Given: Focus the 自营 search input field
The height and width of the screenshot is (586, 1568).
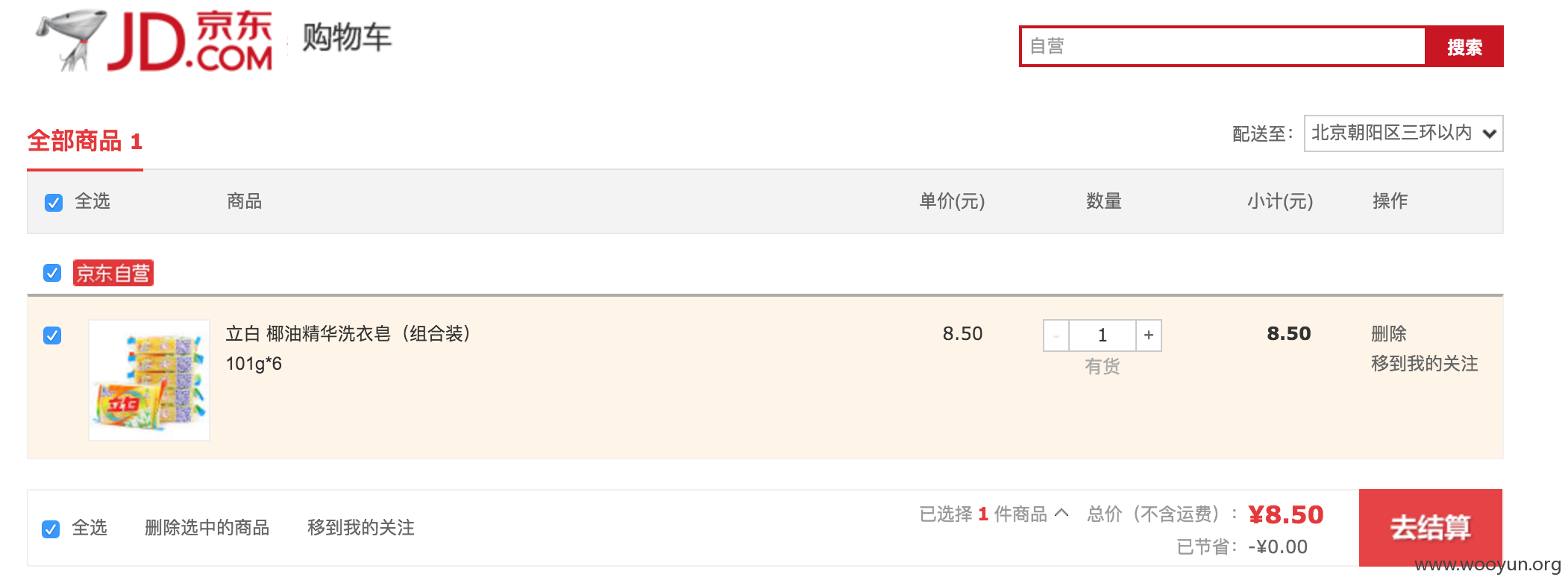Looking at the screenshot, I should point(1223,46).
